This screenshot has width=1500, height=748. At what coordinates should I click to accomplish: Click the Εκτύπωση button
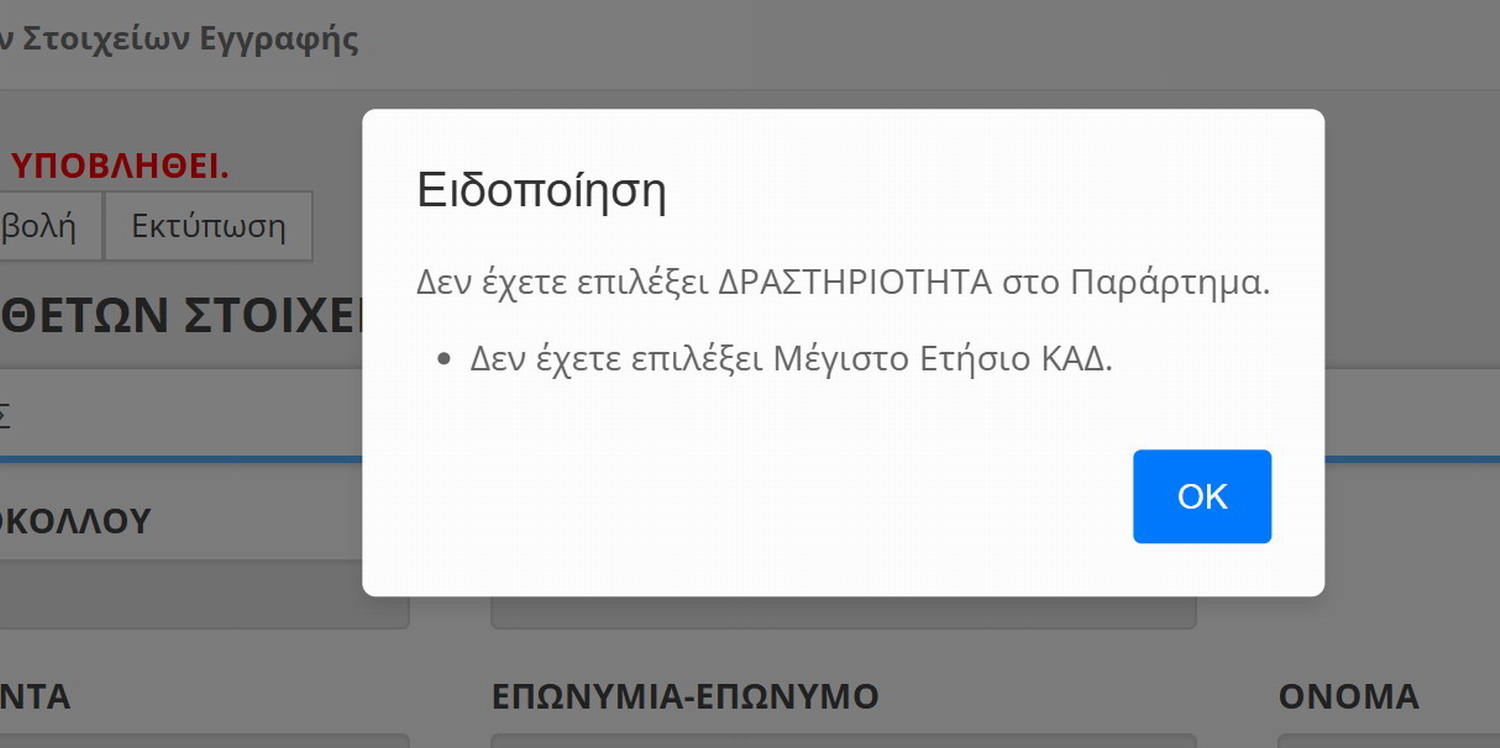tap(208, 227)
